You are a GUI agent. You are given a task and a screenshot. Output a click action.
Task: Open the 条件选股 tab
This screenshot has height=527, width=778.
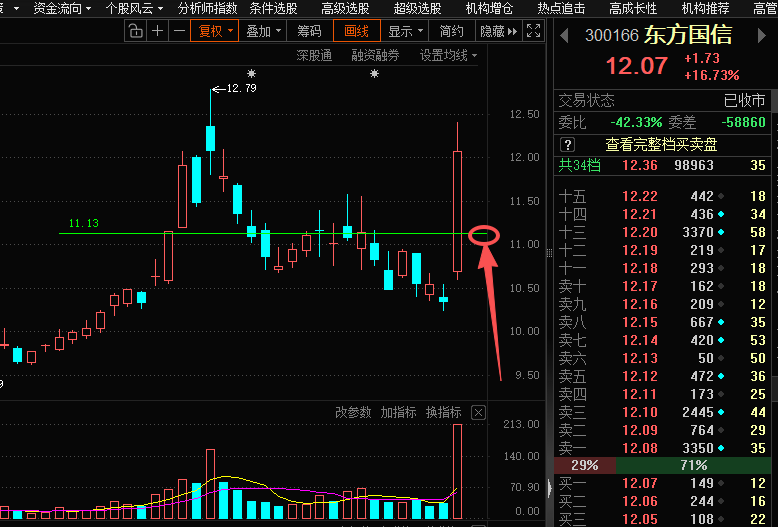pos(273,8)
